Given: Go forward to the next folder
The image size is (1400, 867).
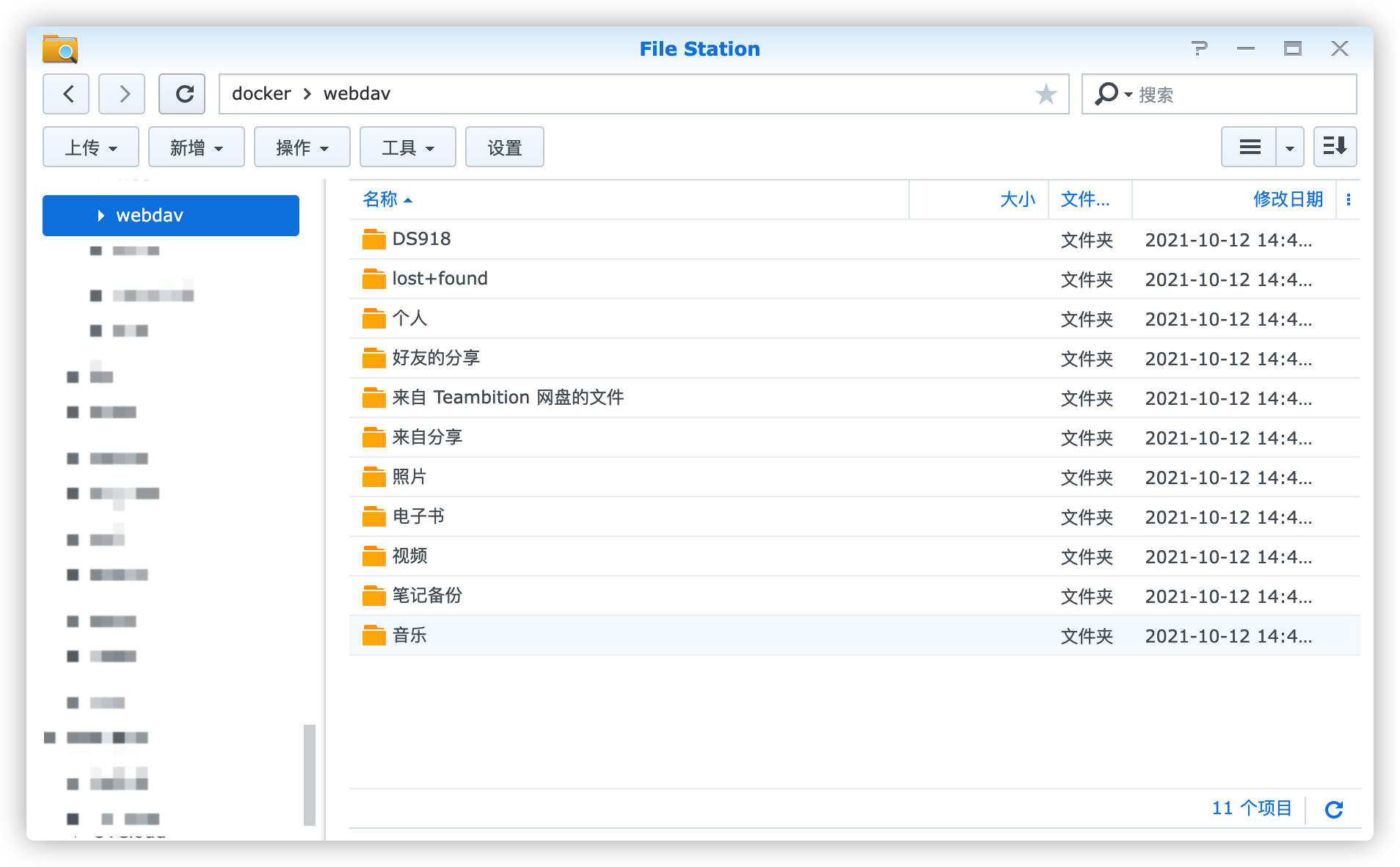Looking at the screenshot, I should click(122, 94).
